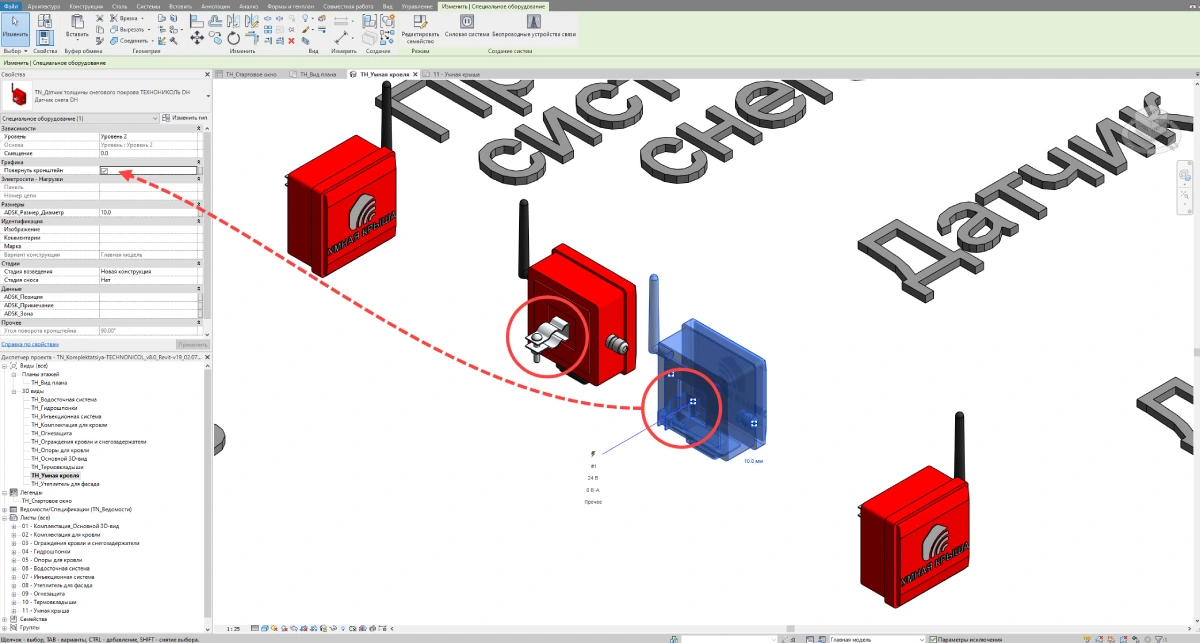This screenshot has width=1200, height=643.
Task: Click the red X delete icon
Action: (x=291, y=40)
